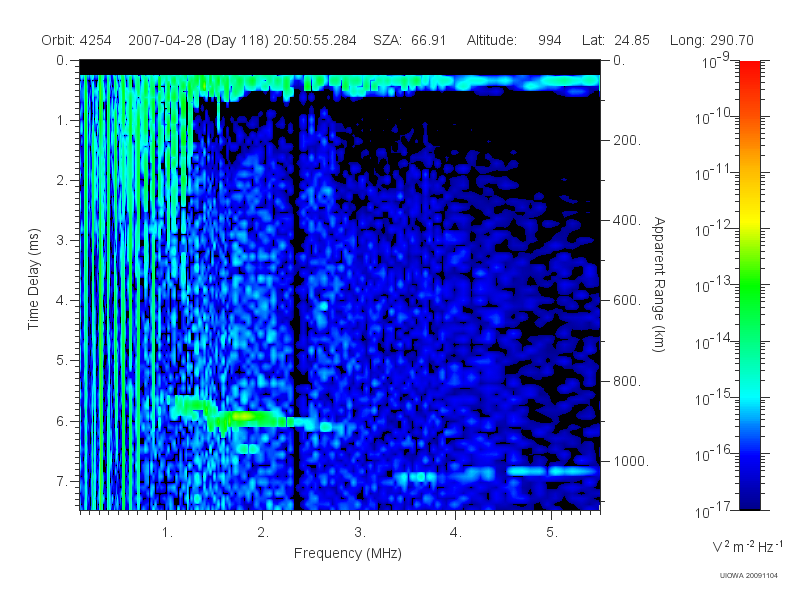Screen dimensions: 800x600
Task: Click the 10^-17 color scale label
Action: 713,510
